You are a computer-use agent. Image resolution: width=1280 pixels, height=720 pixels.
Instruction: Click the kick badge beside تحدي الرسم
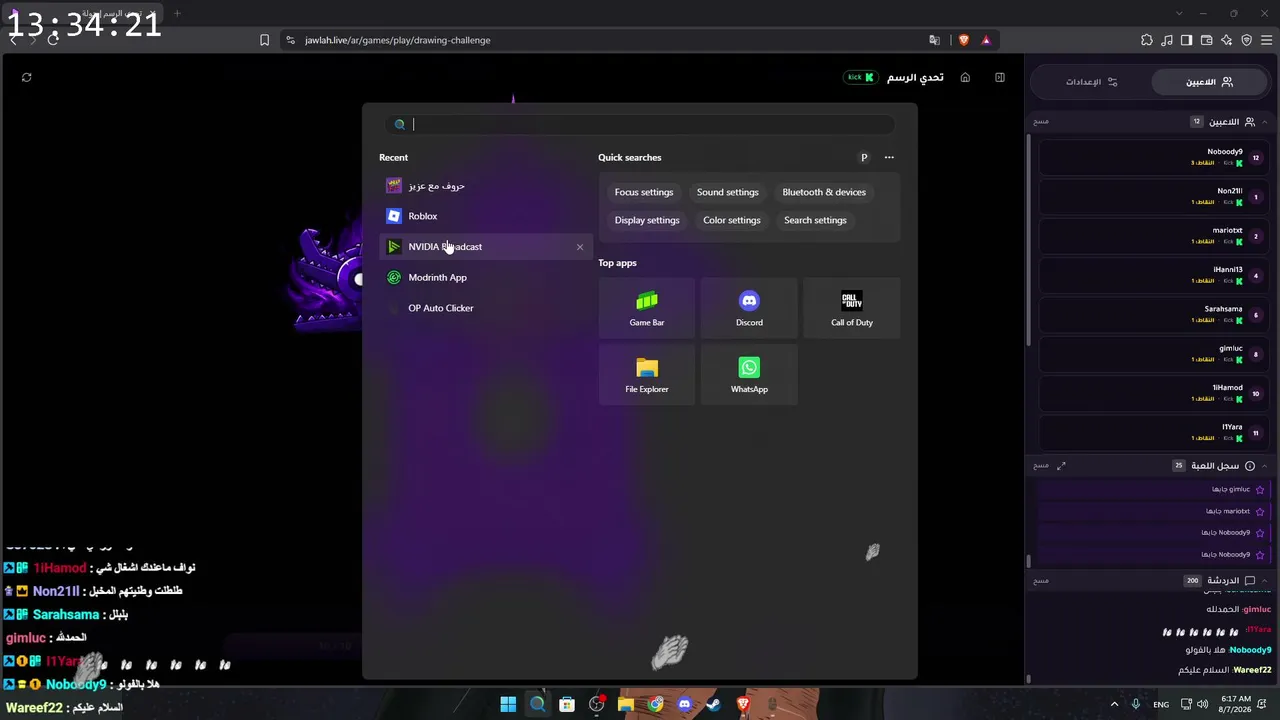tap(859, 77)
